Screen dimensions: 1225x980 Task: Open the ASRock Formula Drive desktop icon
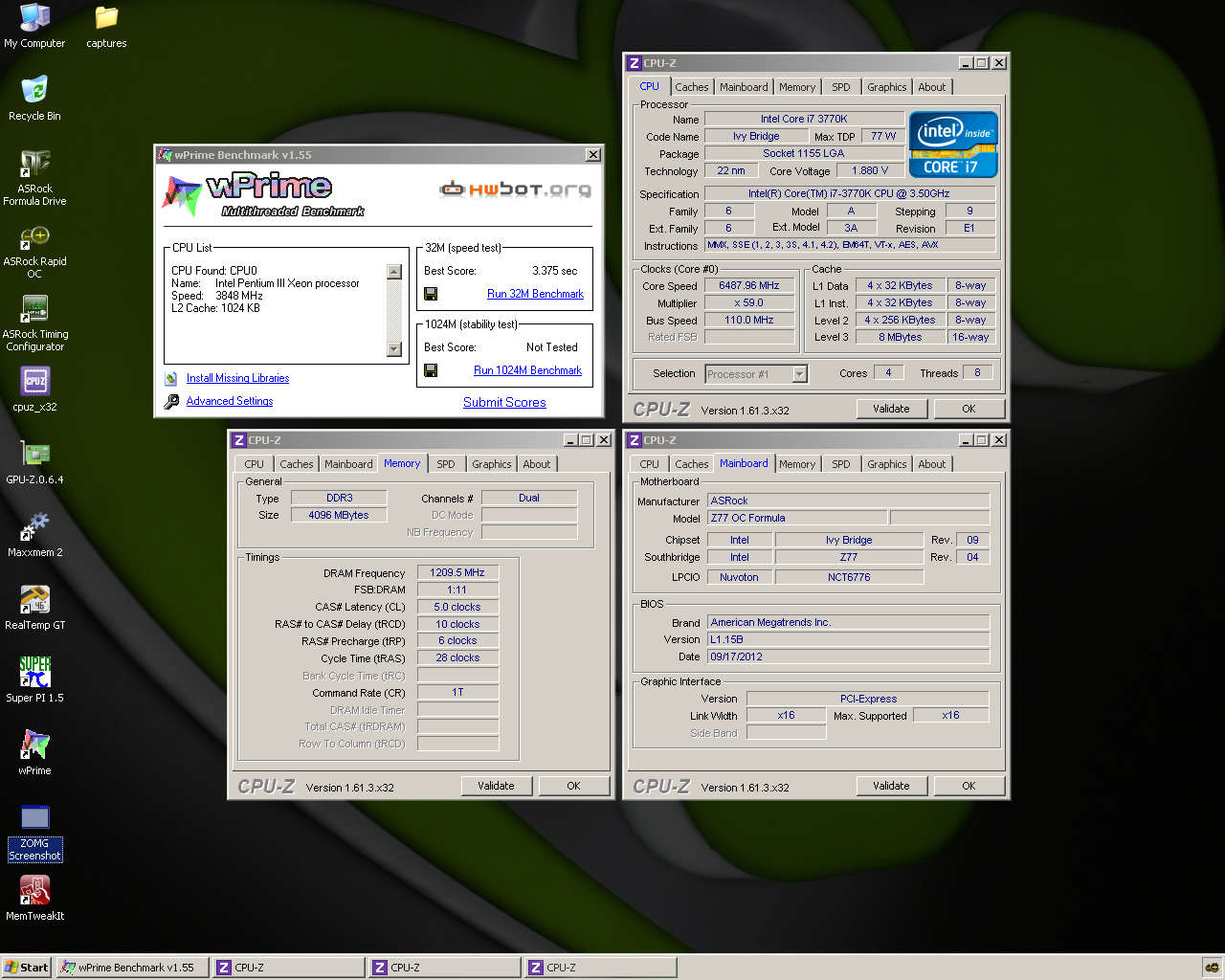[34, 165]
